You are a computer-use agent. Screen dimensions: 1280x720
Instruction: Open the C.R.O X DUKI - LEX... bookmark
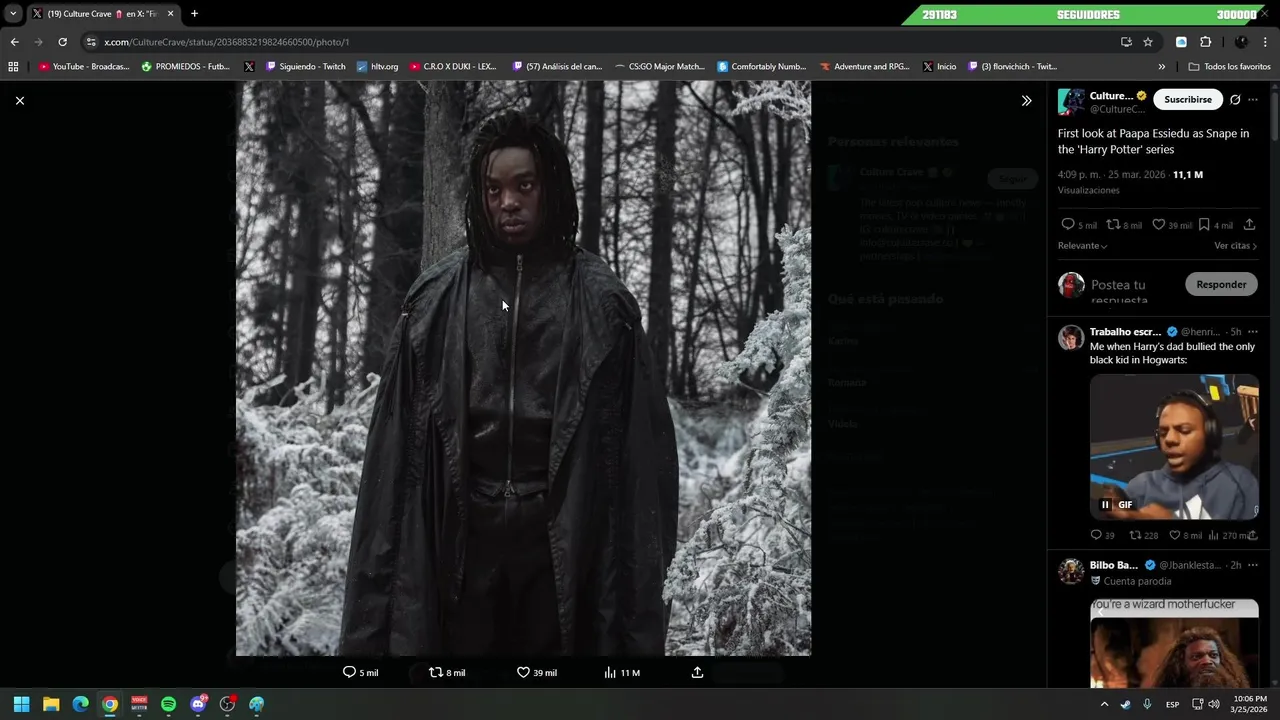click(x=453, y=66)
